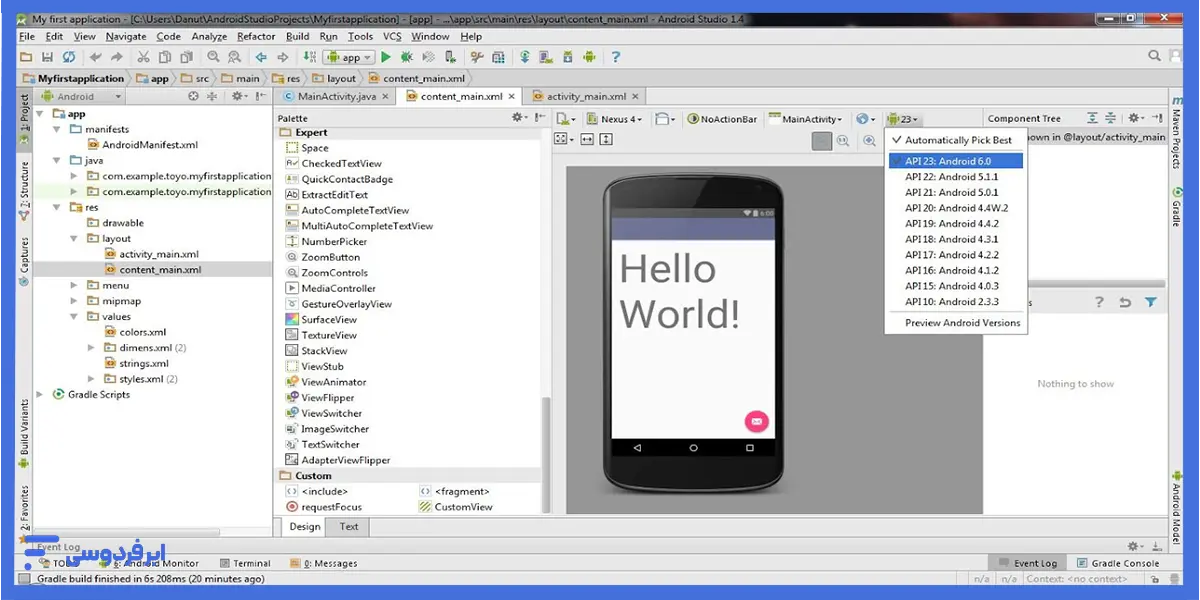Zoom in on the design preview
This screenshot has width=1200, height=600.
click(x=869, y=141)
